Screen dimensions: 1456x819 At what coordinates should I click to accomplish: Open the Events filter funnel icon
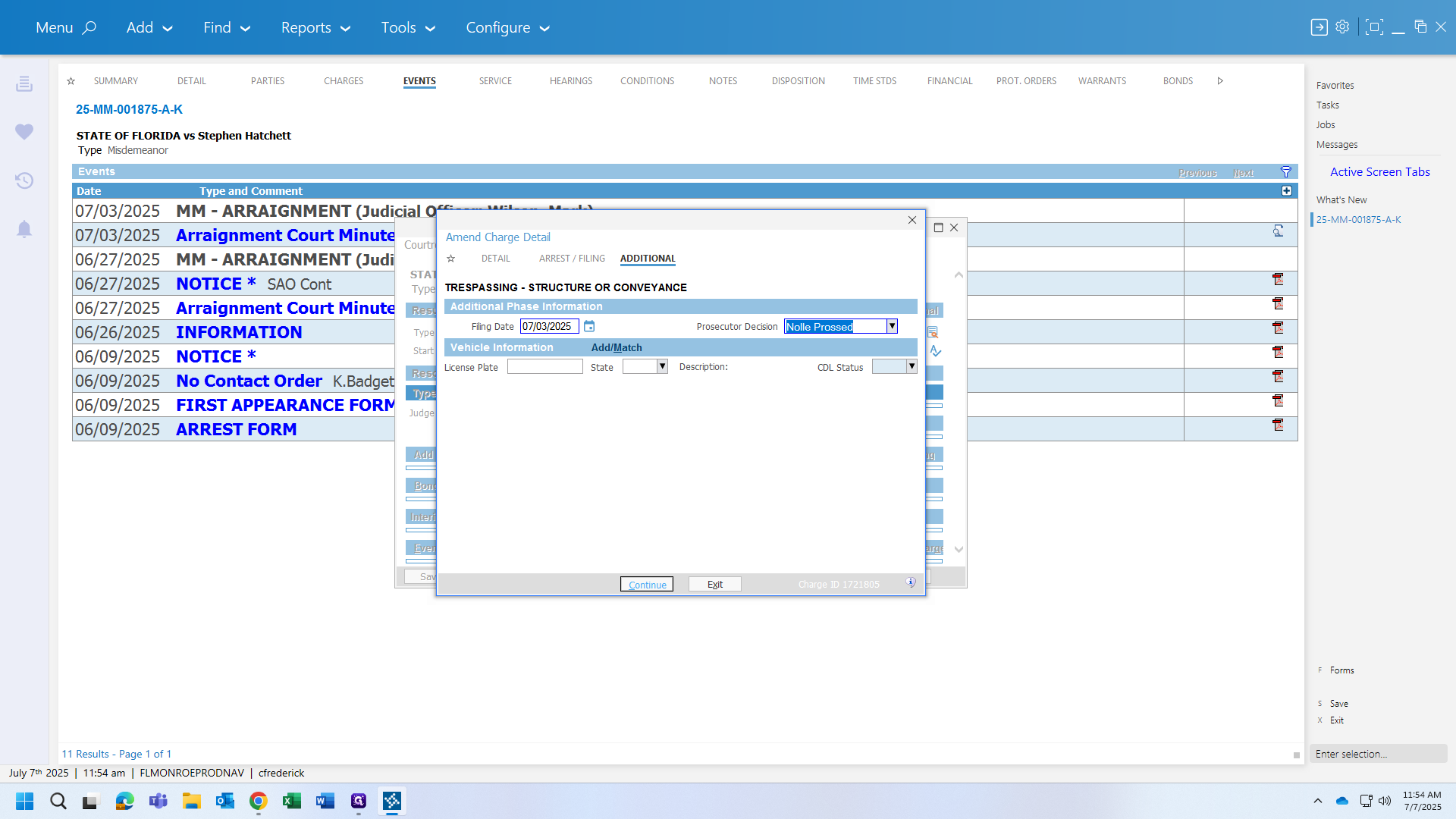click(1286, 172)
